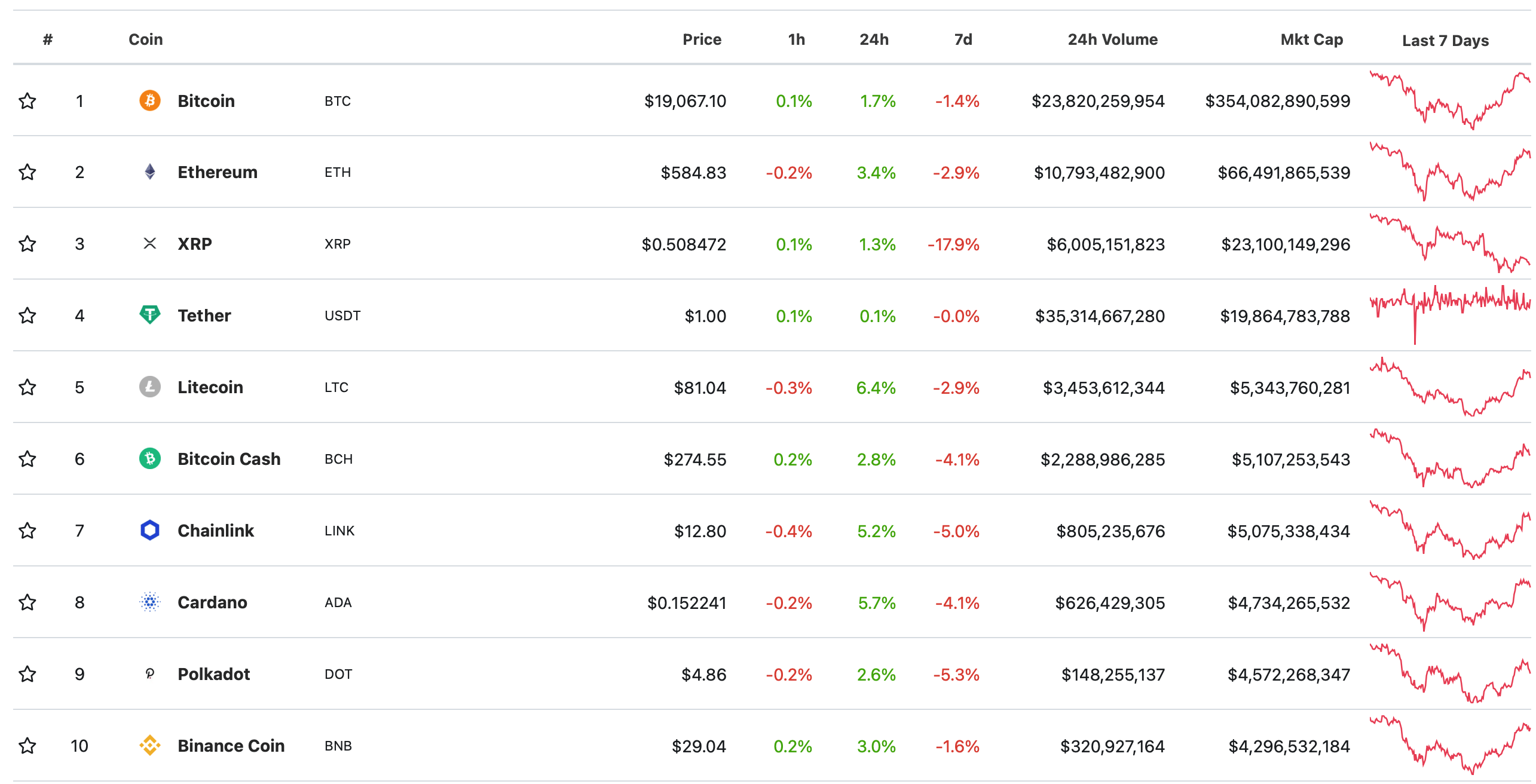The height and width of the screenshot is (784, 1536).
Task: Sort by Mkt Cap column header
Action: coord(1312,39)
